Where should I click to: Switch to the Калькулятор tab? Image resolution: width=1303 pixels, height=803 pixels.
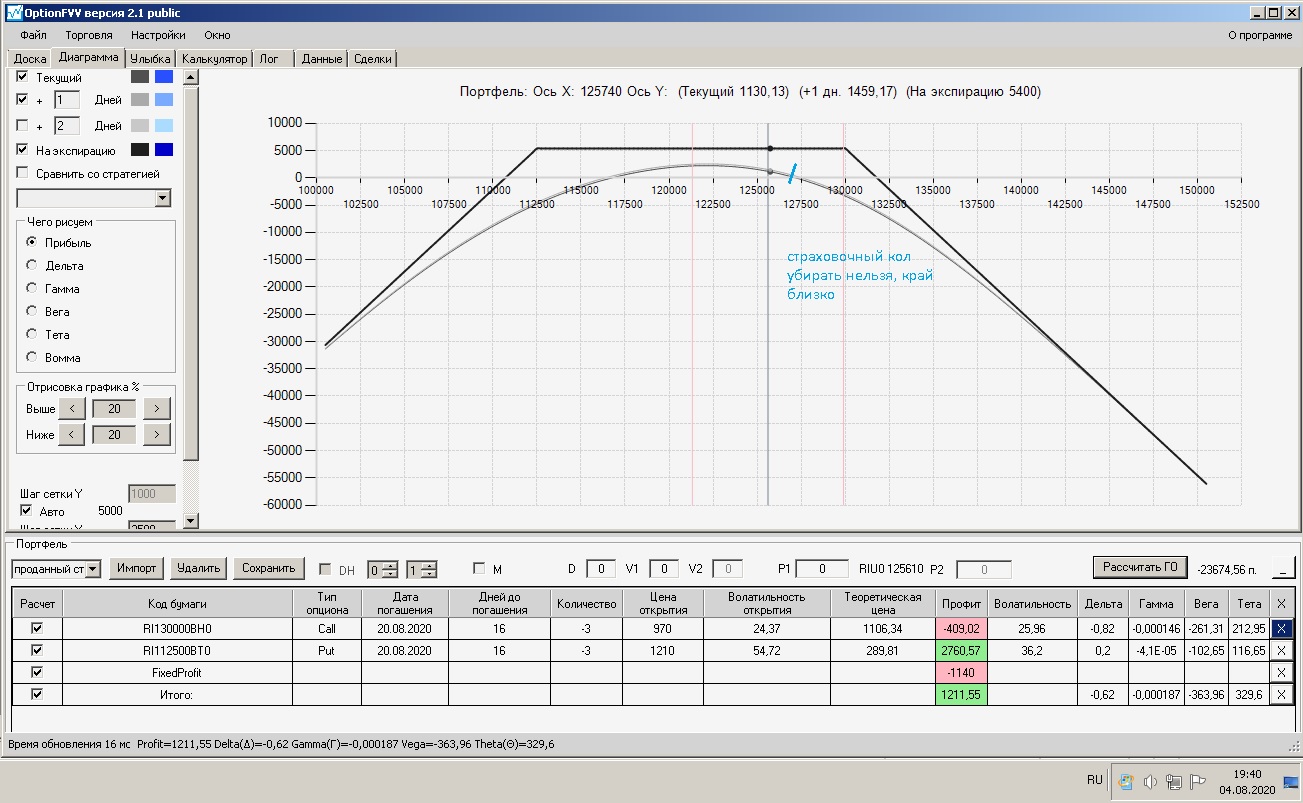click(x=214, y=59)
